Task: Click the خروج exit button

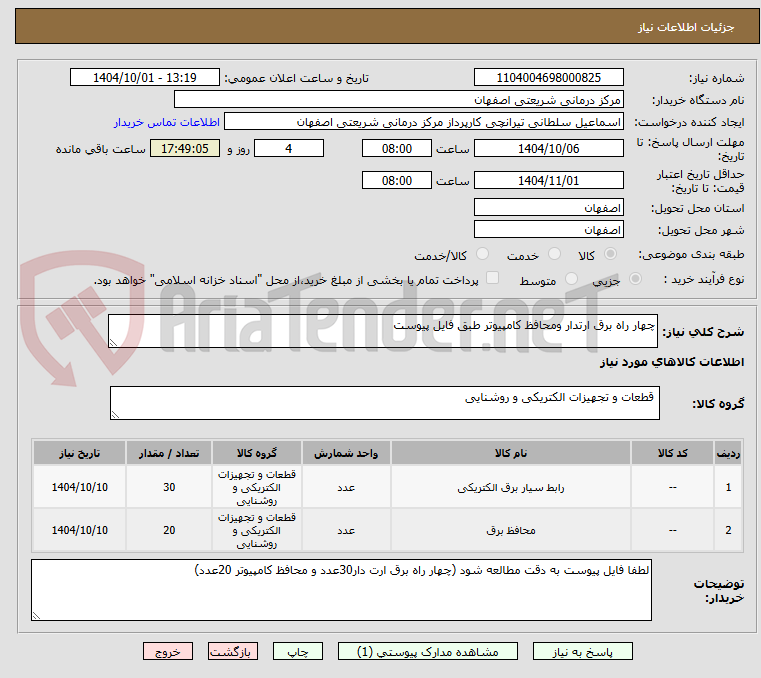Action: click(x=168, y=651)
